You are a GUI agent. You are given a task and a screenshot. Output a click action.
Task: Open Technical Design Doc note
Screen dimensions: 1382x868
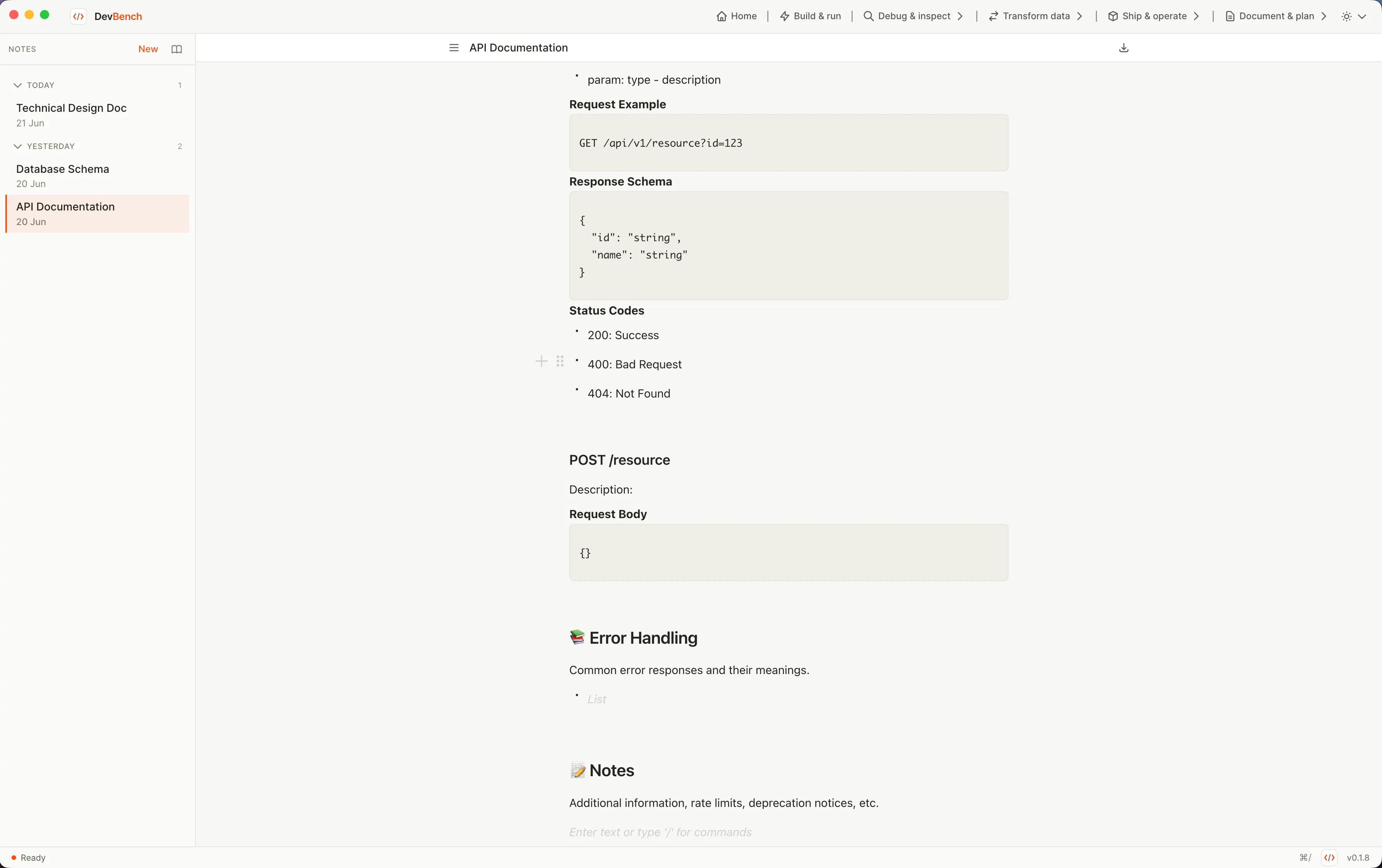97,115
